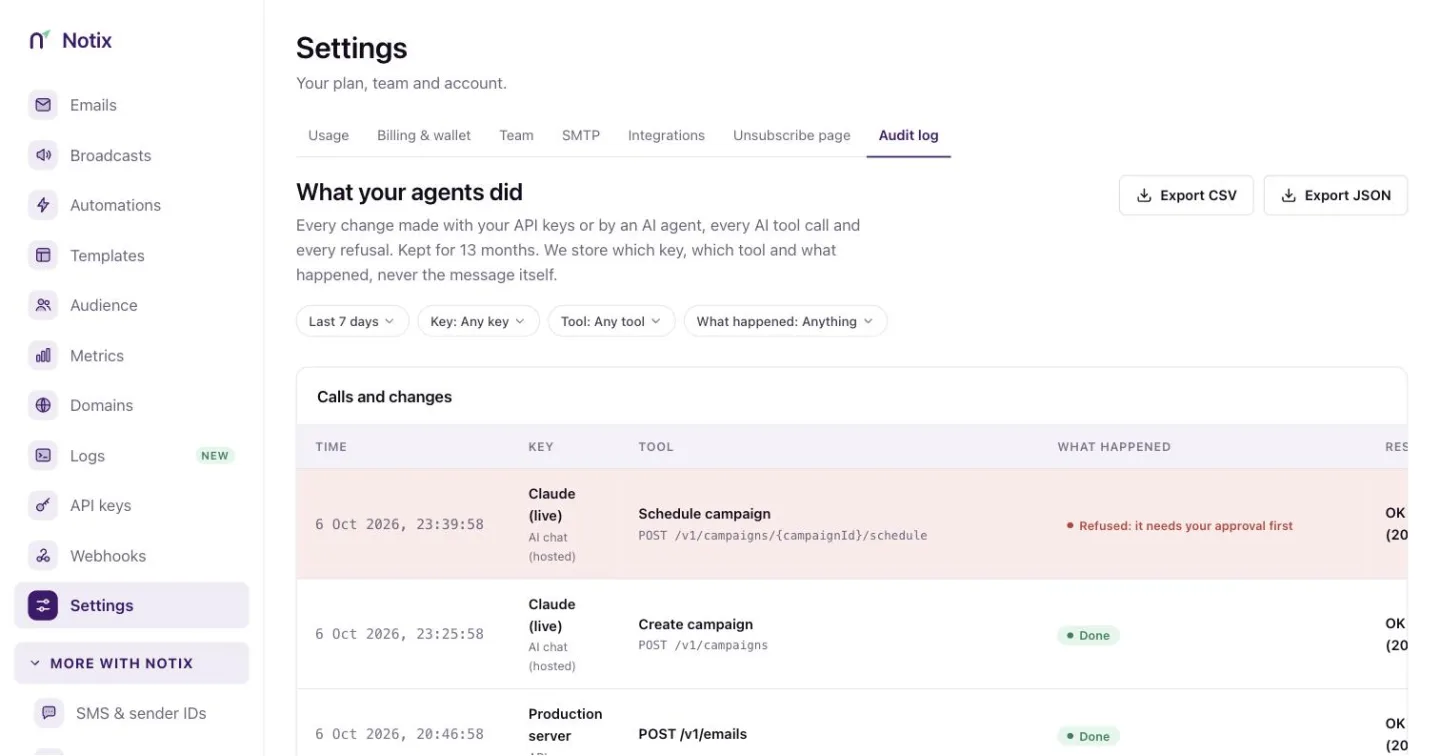The image size is (1440, 756).
Task: Click the TIME column header
Action: [x=331, y=447]
